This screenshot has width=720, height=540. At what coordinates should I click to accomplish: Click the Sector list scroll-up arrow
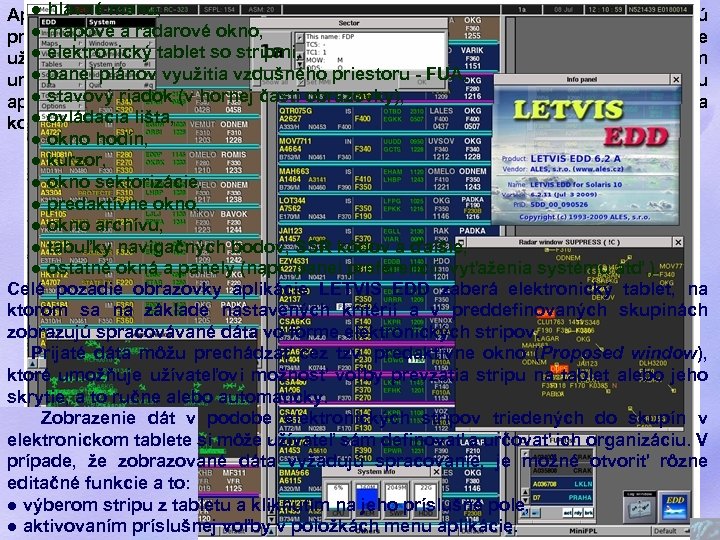point(299,54)
